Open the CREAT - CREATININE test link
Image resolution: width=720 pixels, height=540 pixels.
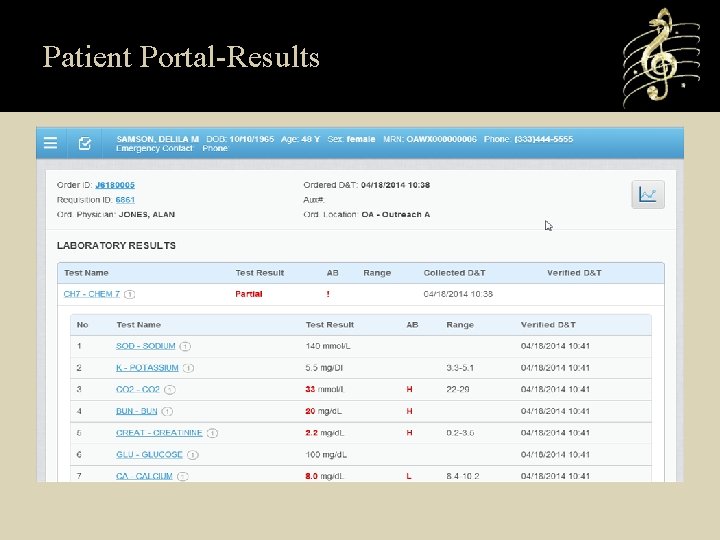[x=159, y=433]
